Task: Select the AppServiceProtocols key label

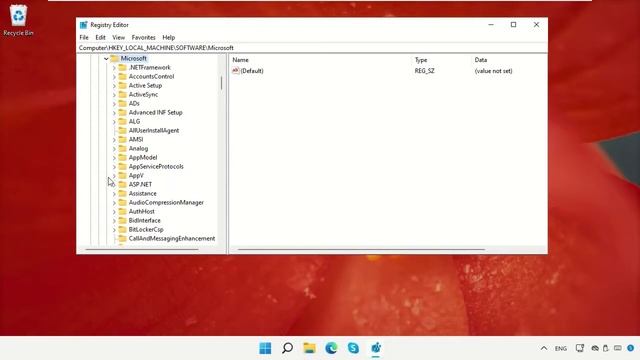Action: point(156,167)
